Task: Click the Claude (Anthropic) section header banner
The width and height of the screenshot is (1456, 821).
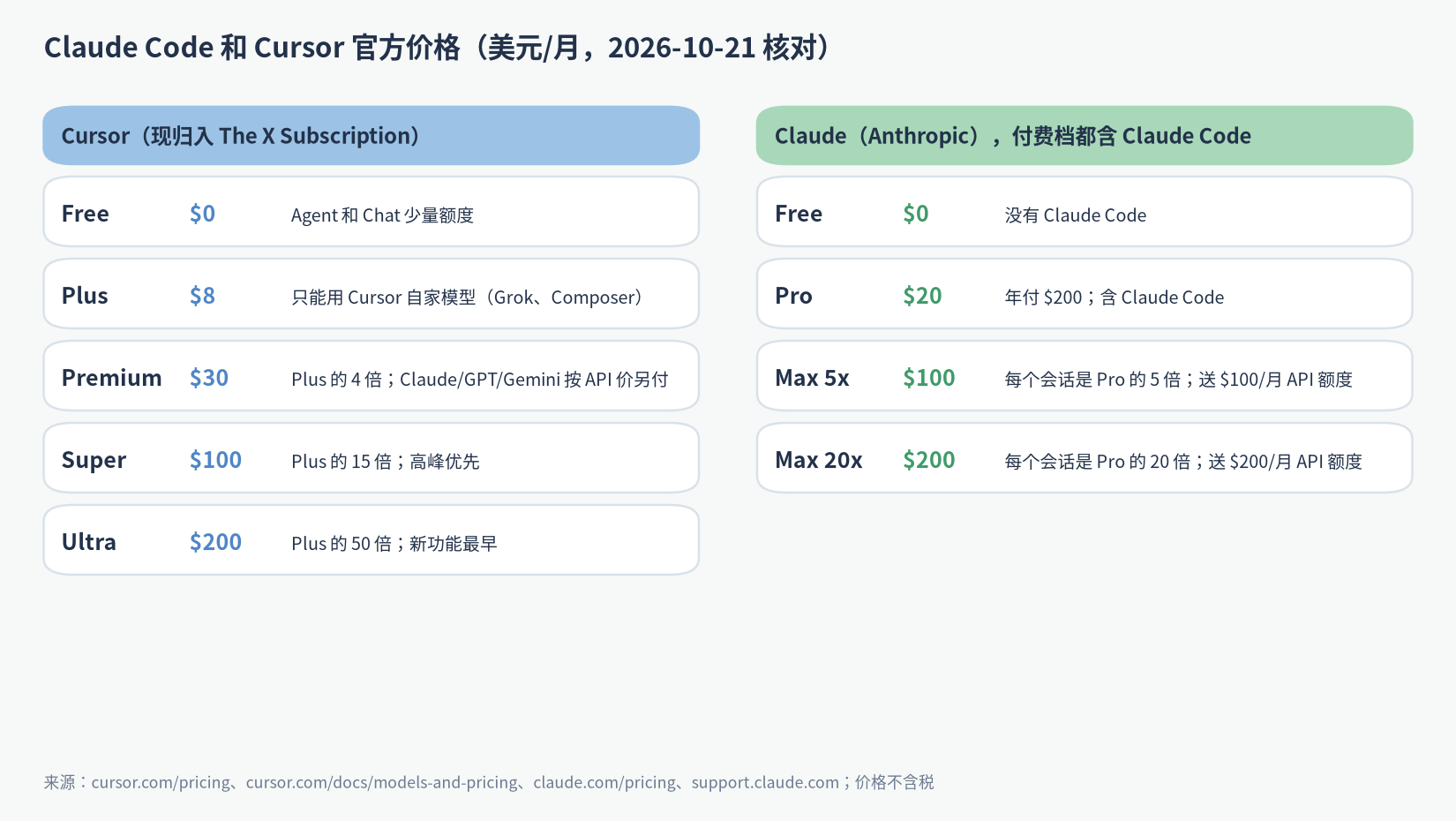Action: tap(1084, 135)
